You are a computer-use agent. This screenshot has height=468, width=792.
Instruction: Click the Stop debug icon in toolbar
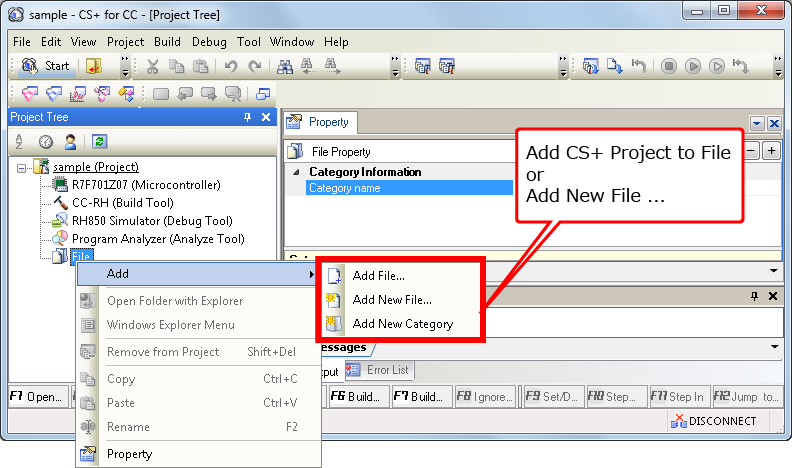[667, 66]
